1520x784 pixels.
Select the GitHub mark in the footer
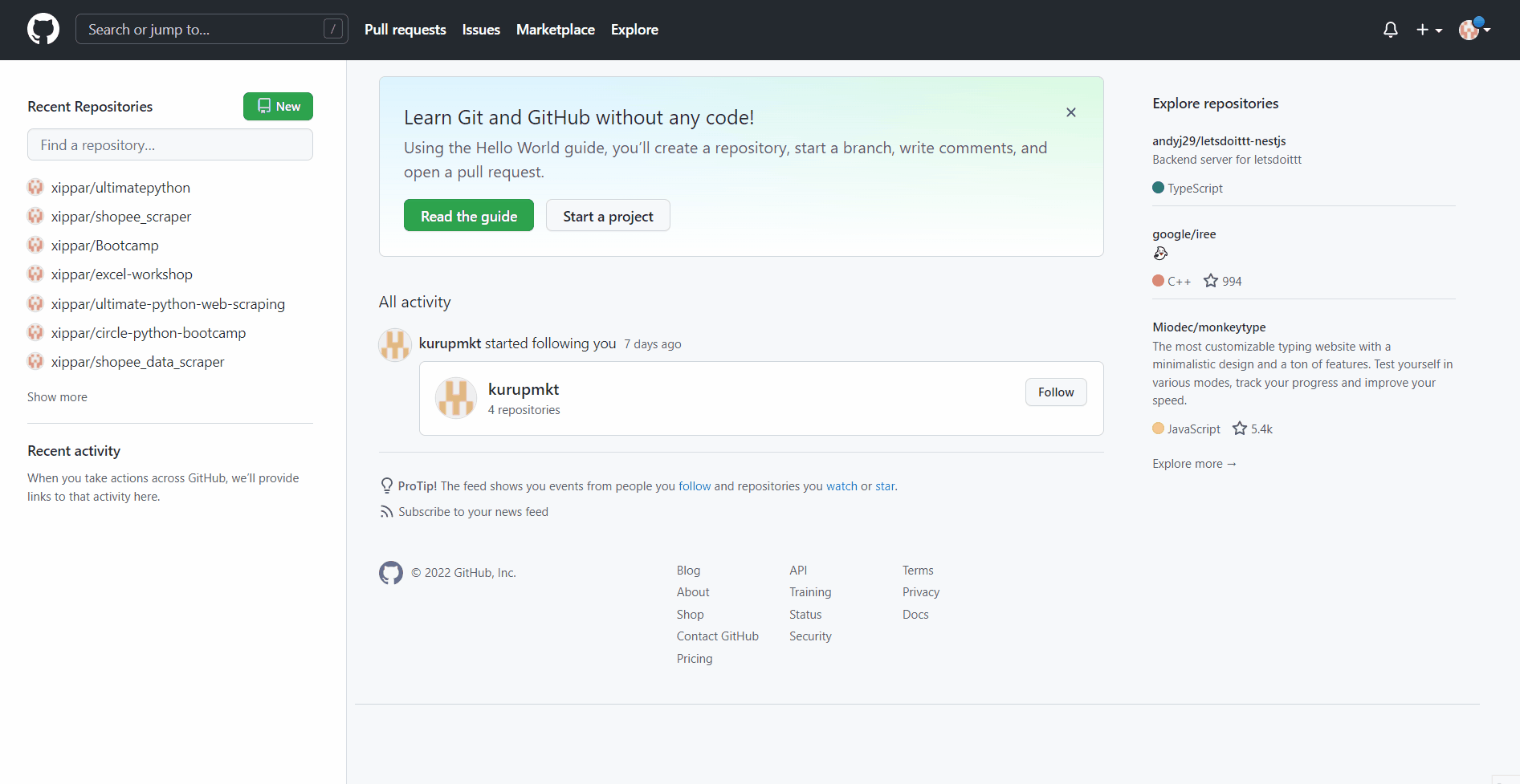391,572
